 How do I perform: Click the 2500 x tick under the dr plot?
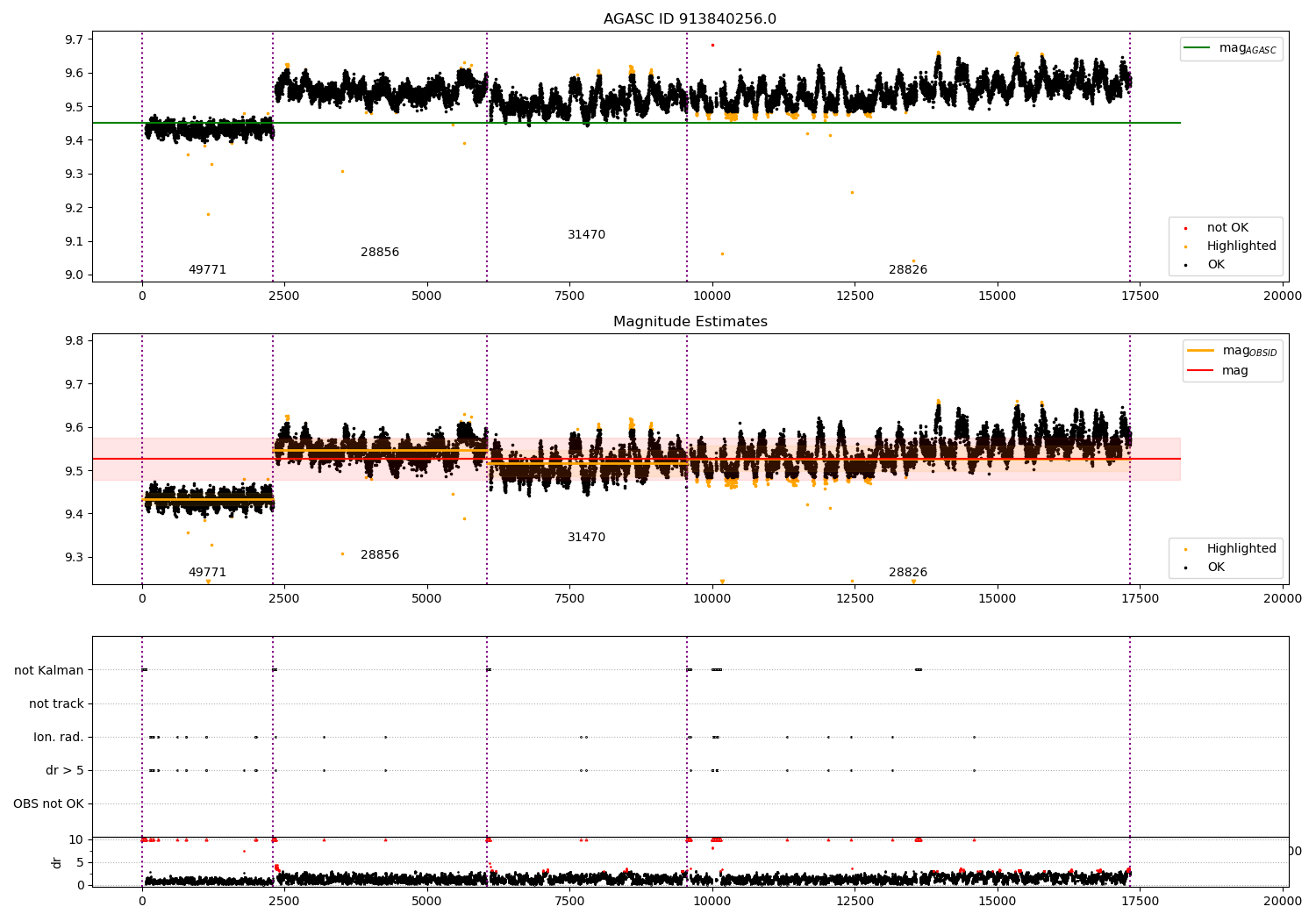point(284,900)
